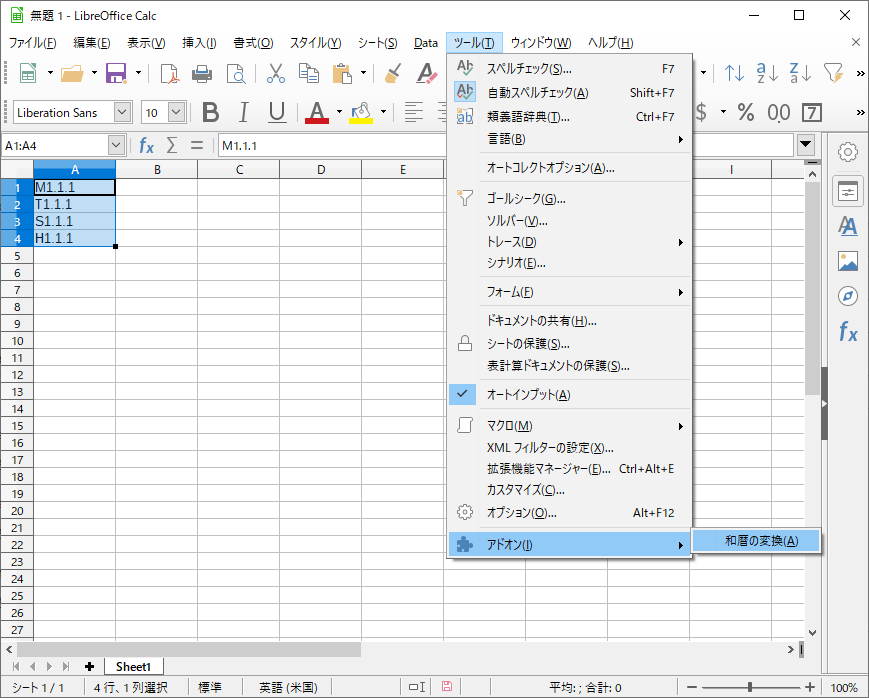Screen dimensions: 869x698
Task: Click the AutoFilter funnel icon
Action: point(834,73)
